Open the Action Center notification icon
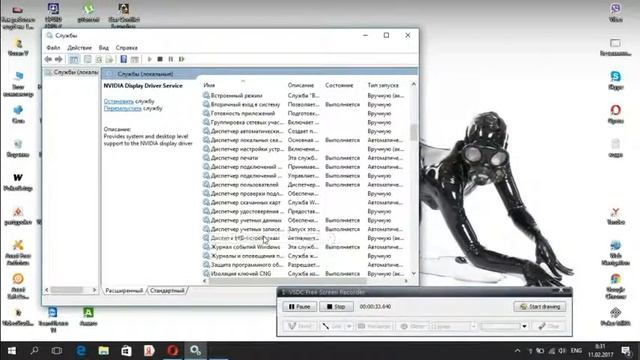This screenshot has height=360, width=640. coord(625,351)
